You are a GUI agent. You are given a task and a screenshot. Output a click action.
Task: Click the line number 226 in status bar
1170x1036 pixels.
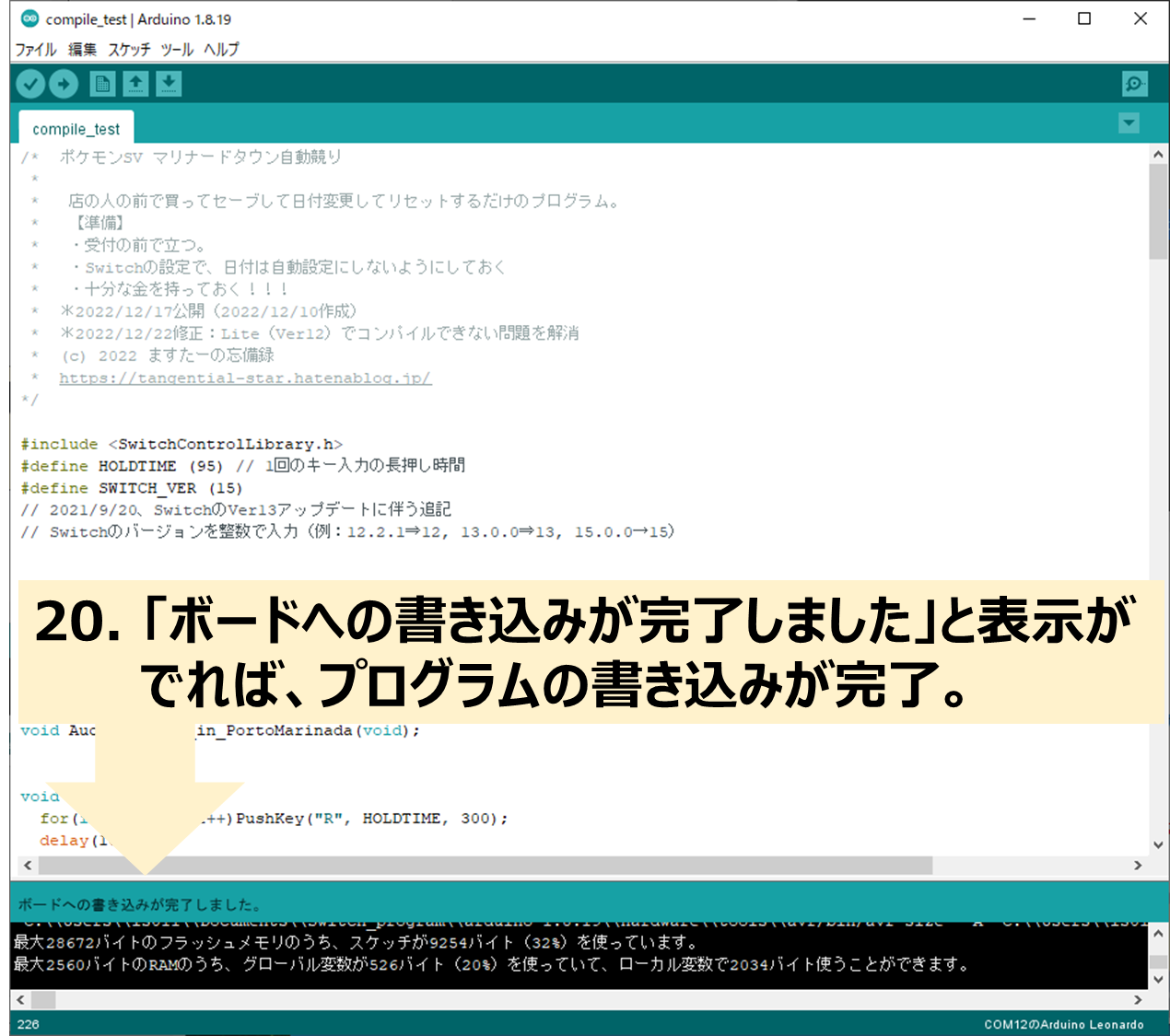tap(29, 1024)
